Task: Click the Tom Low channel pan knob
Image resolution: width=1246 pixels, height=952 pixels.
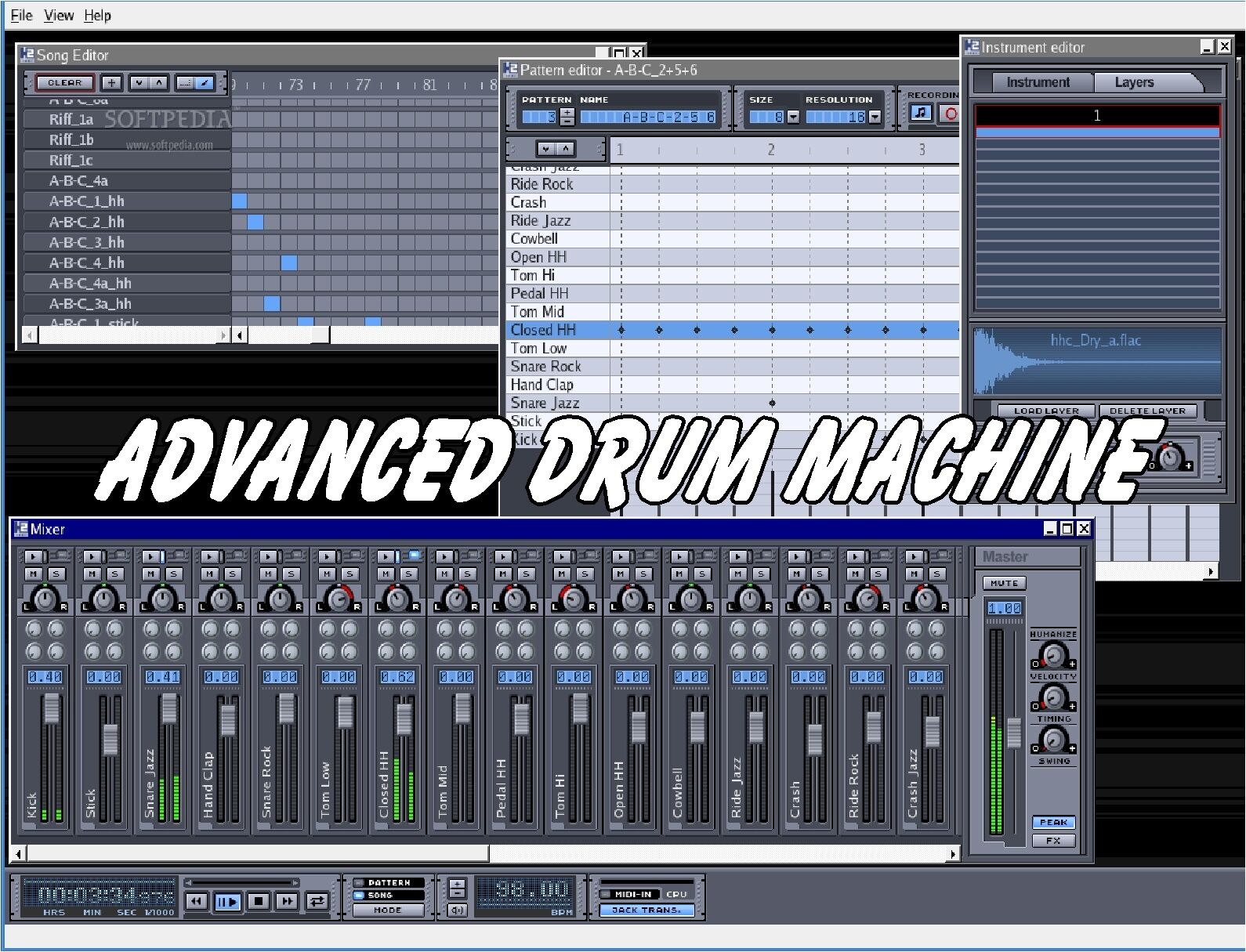Action: point(339,599)
